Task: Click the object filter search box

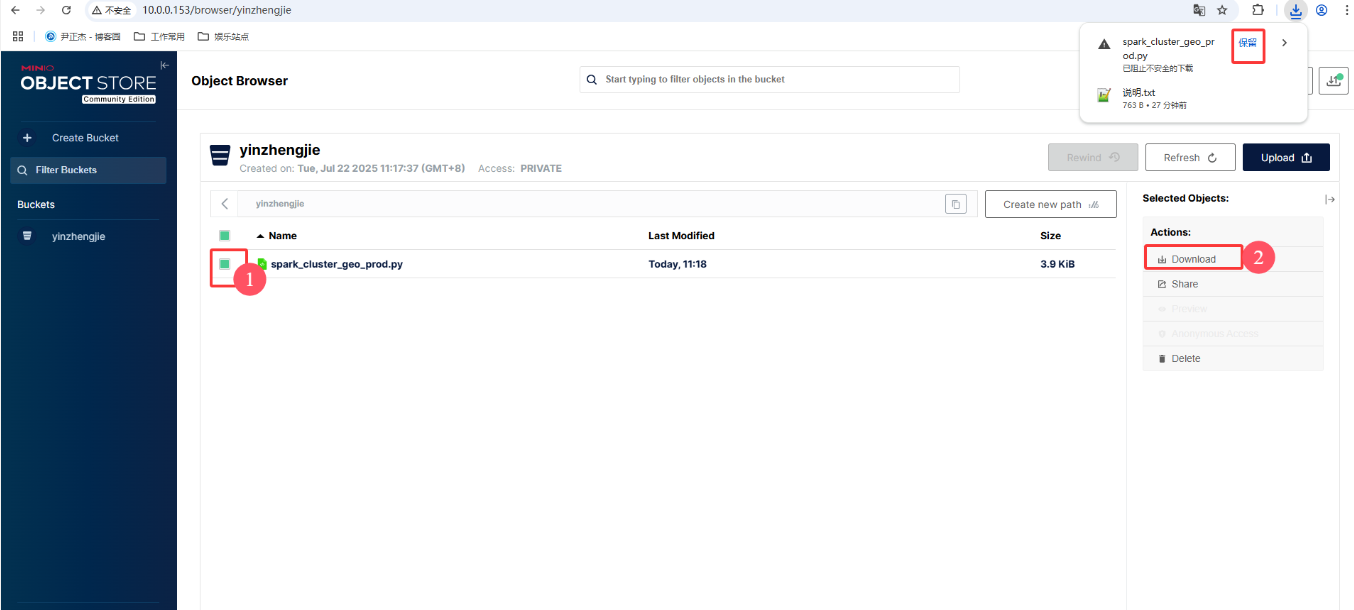Action: tap(769, 79)
